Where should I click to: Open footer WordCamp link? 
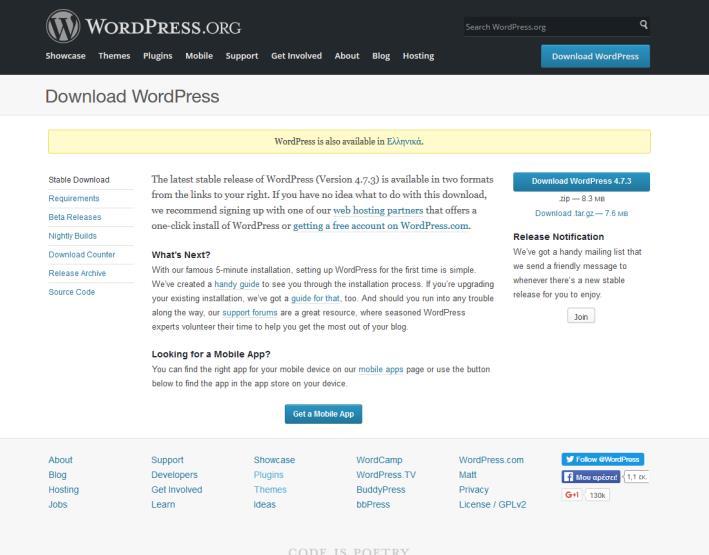tap(379, 460)
